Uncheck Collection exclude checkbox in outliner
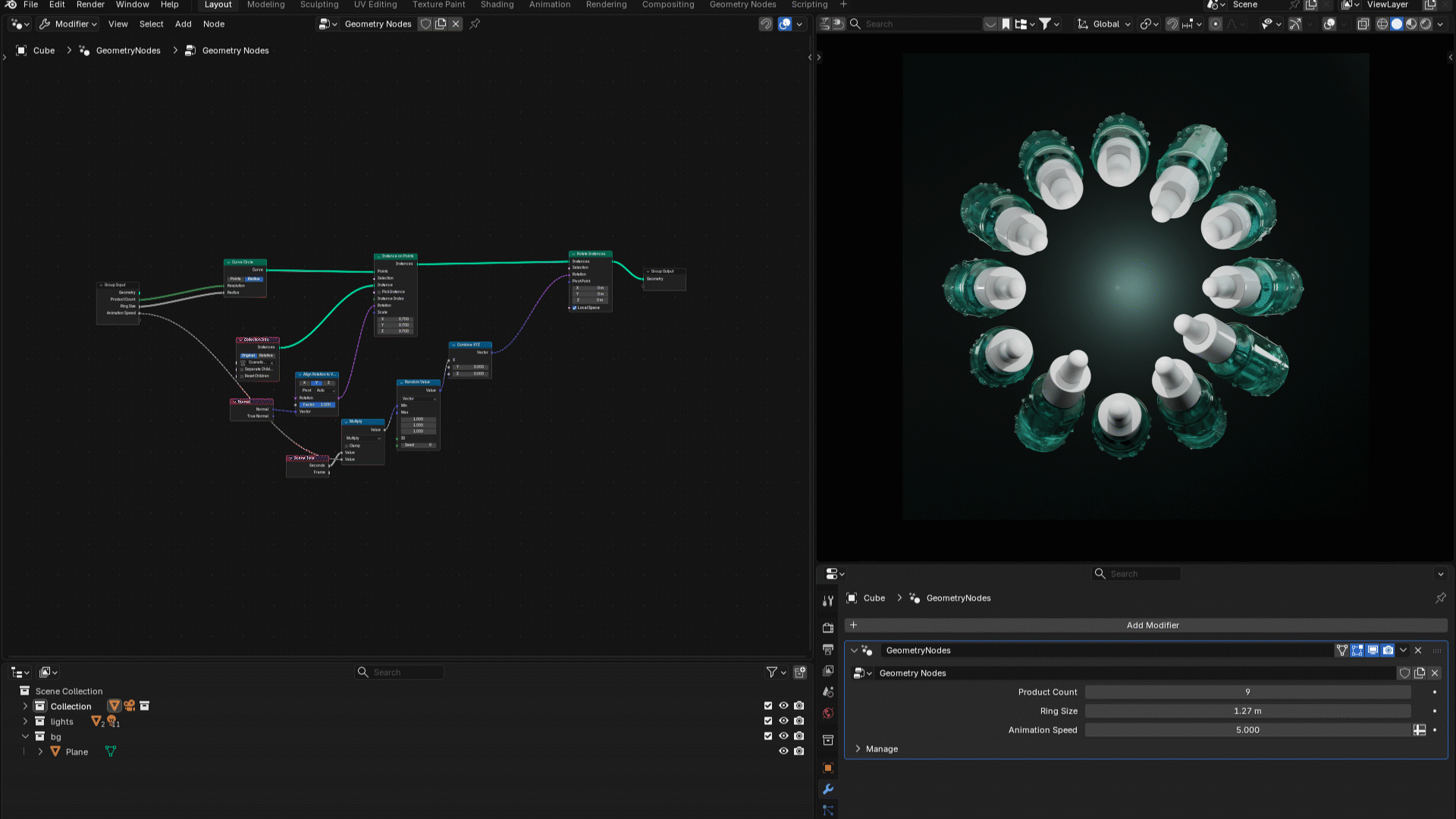 pyautogui.click(x=768, y=706)
